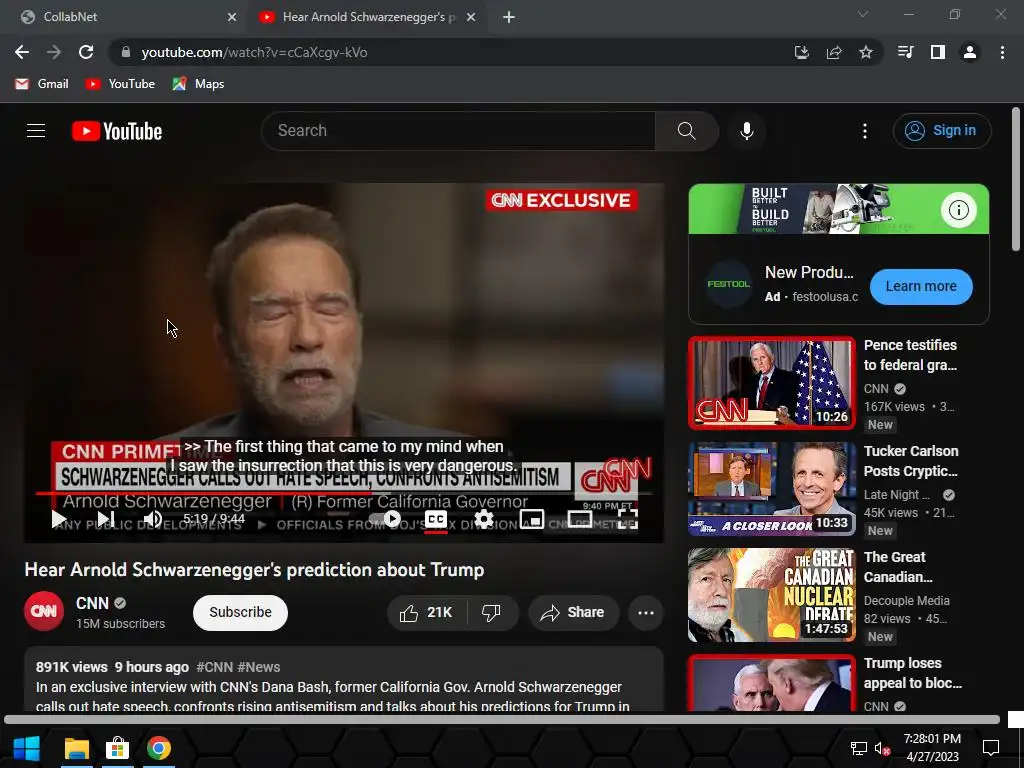
Task: Open Tucker Carlson Posts Cryptic video title
Action: click(x=911, y=461)
